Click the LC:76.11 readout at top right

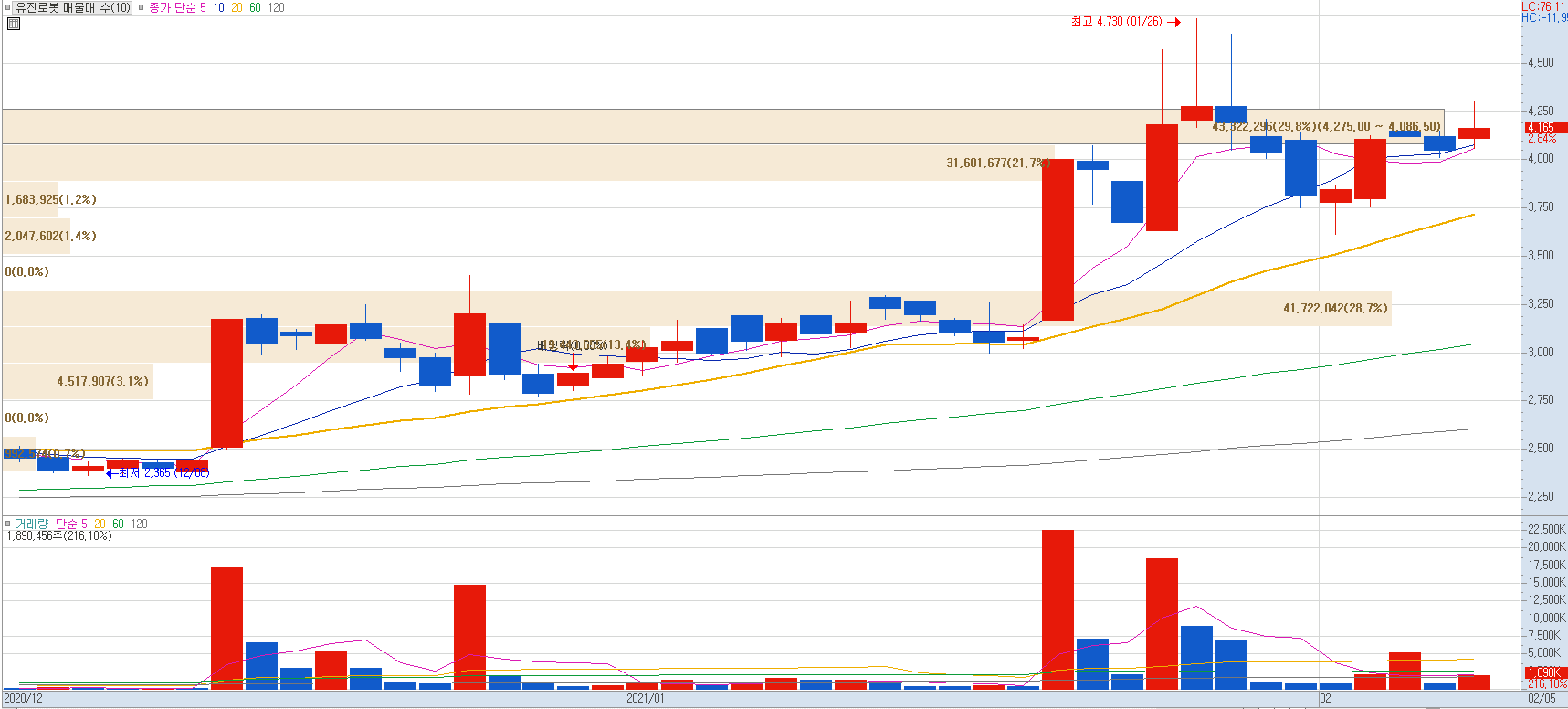point(1544,6)
